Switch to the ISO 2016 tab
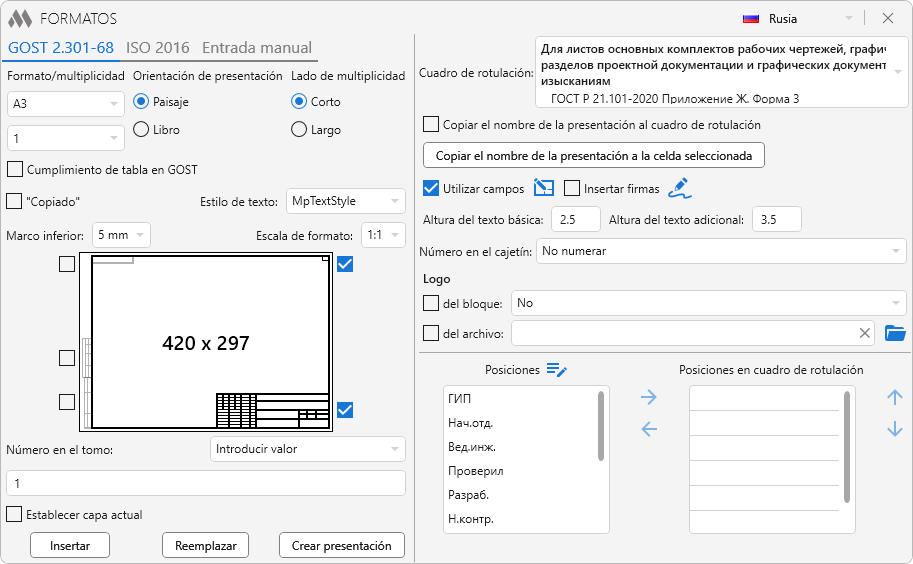Screen dimensions: 913x564 coord(157,47)
